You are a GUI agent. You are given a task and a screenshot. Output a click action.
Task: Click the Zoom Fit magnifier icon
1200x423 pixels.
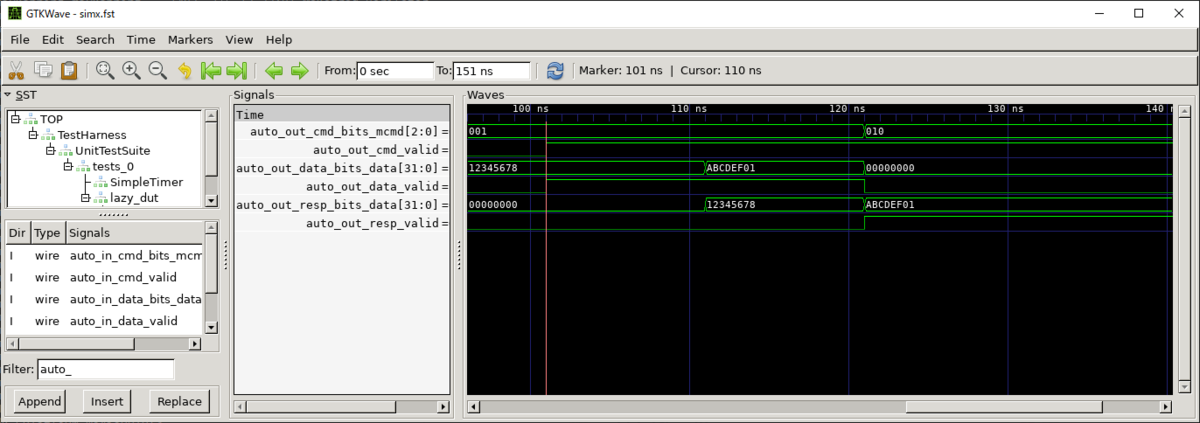click(104, 70)
